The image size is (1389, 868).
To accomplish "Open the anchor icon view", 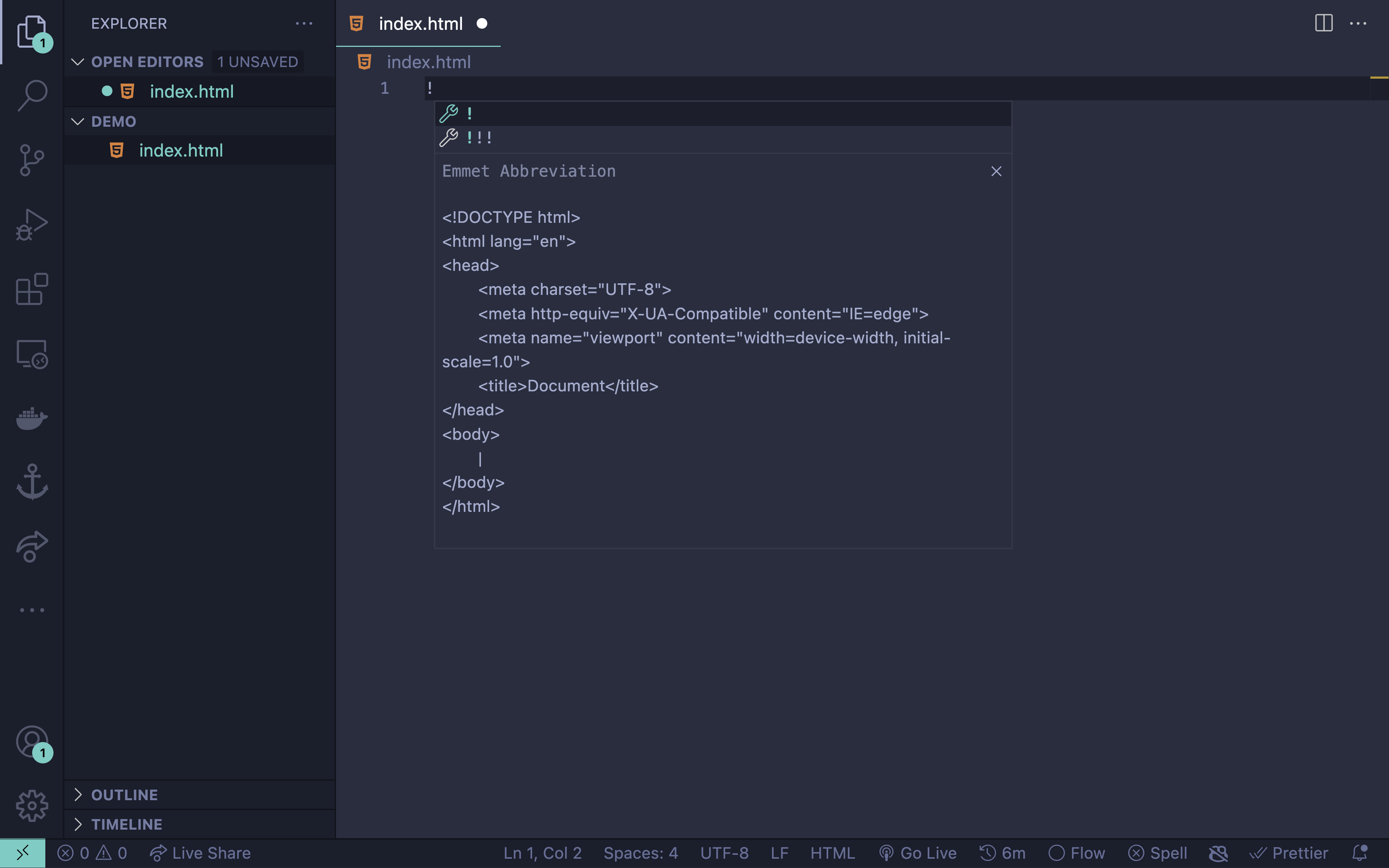I will 31,482.
